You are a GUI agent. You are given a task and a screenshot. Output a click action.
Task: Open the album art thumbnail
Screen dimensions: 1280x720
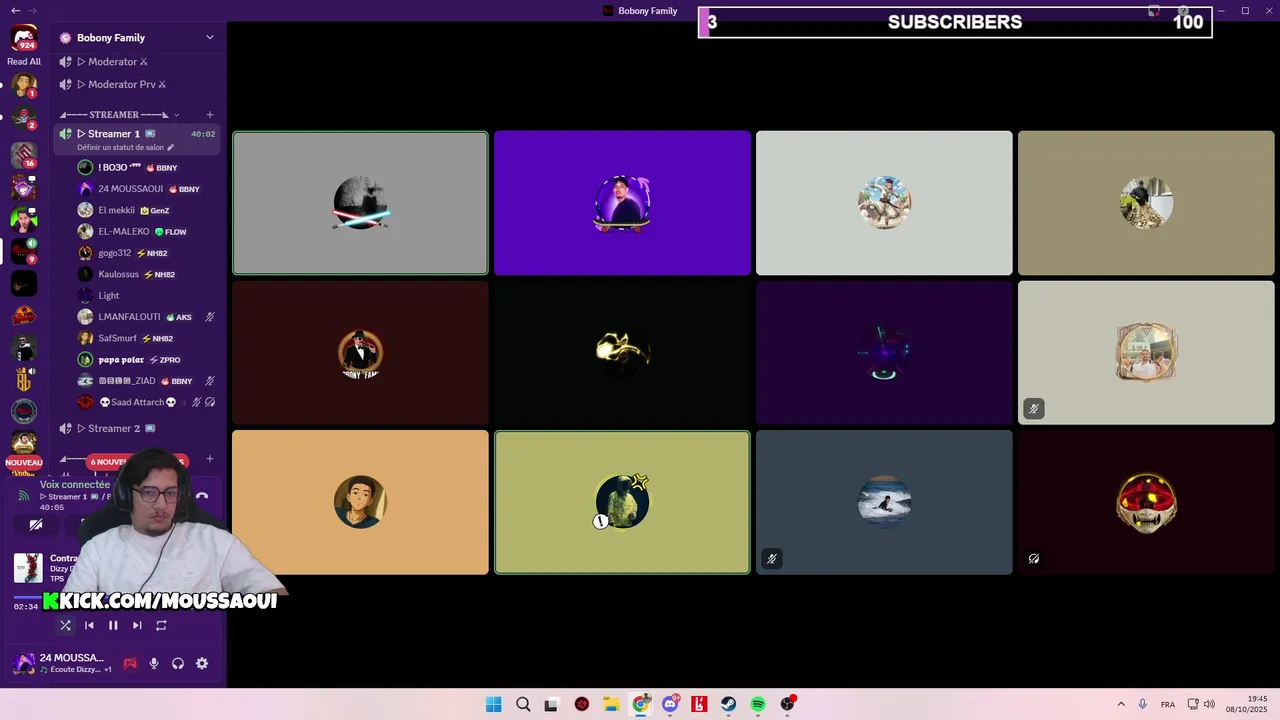[28, 568]
